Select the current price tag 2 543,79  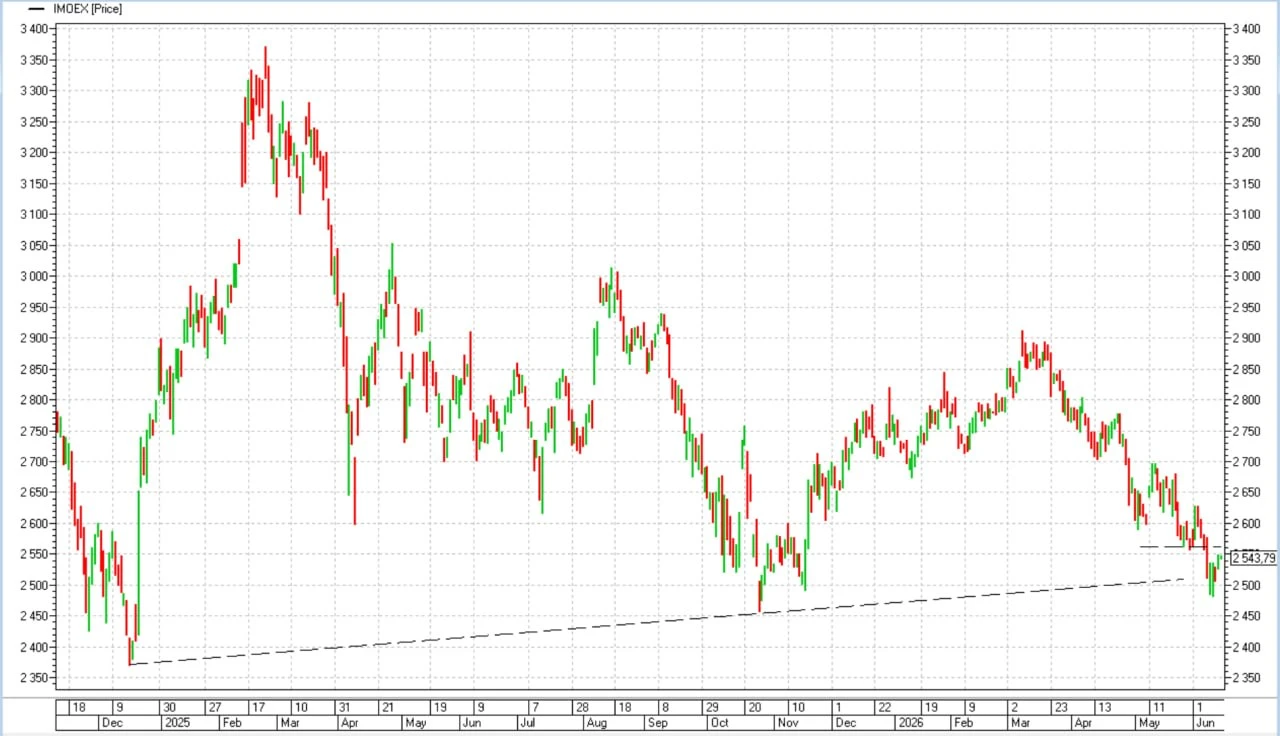(x=1253, y=557)
